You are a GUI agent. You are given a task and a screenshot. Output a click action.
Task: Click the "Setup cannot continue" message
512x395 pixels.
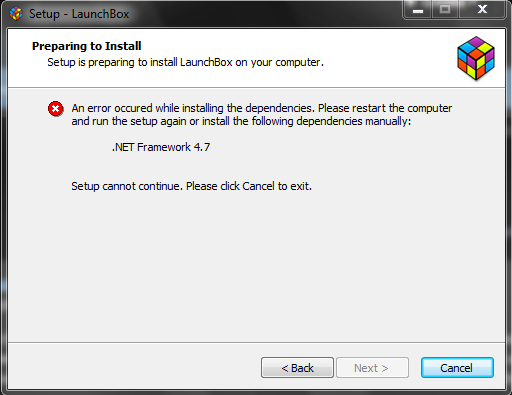click(191, 186)
